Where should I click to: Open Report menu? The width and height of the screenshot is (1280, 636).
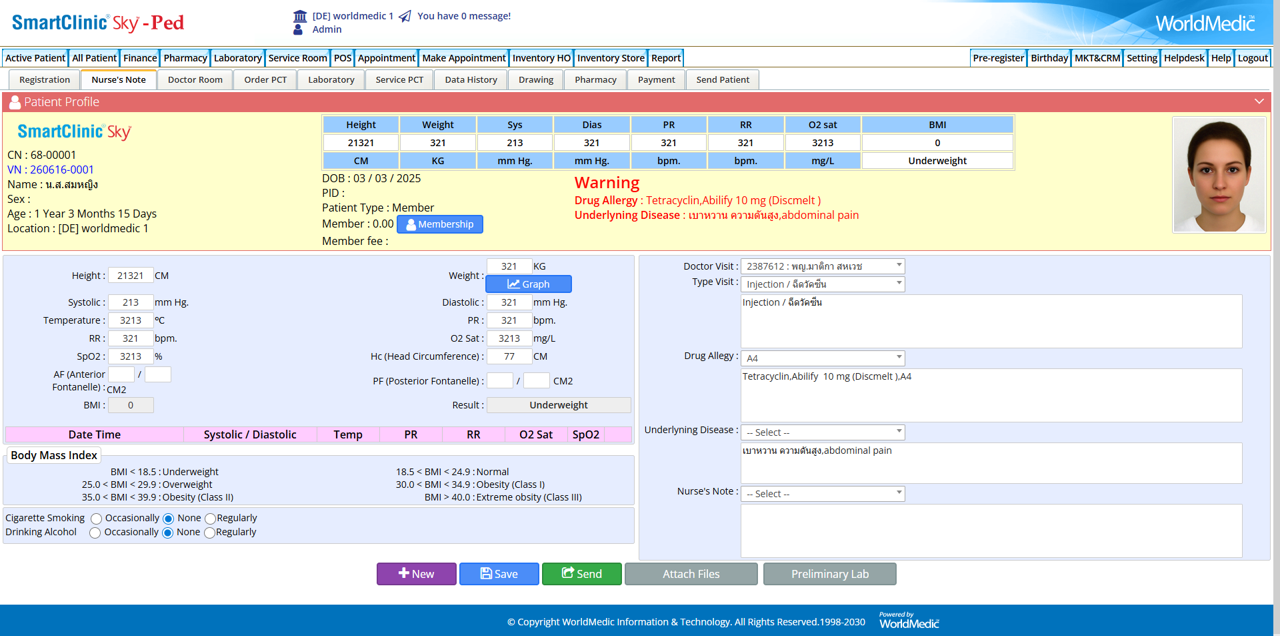(666, 58)
